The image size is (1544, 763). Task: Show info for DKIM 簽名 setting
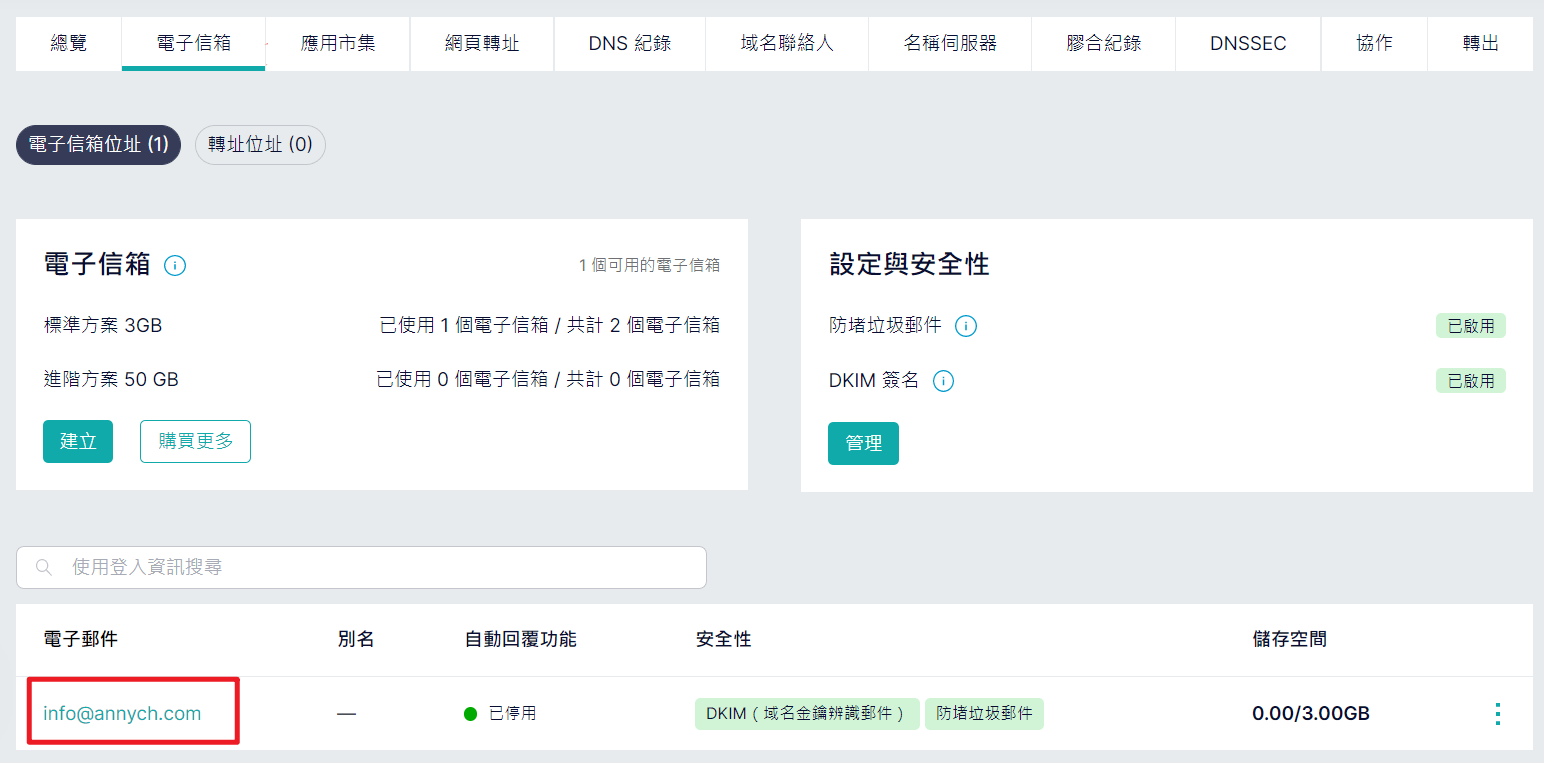click(943, 381)
